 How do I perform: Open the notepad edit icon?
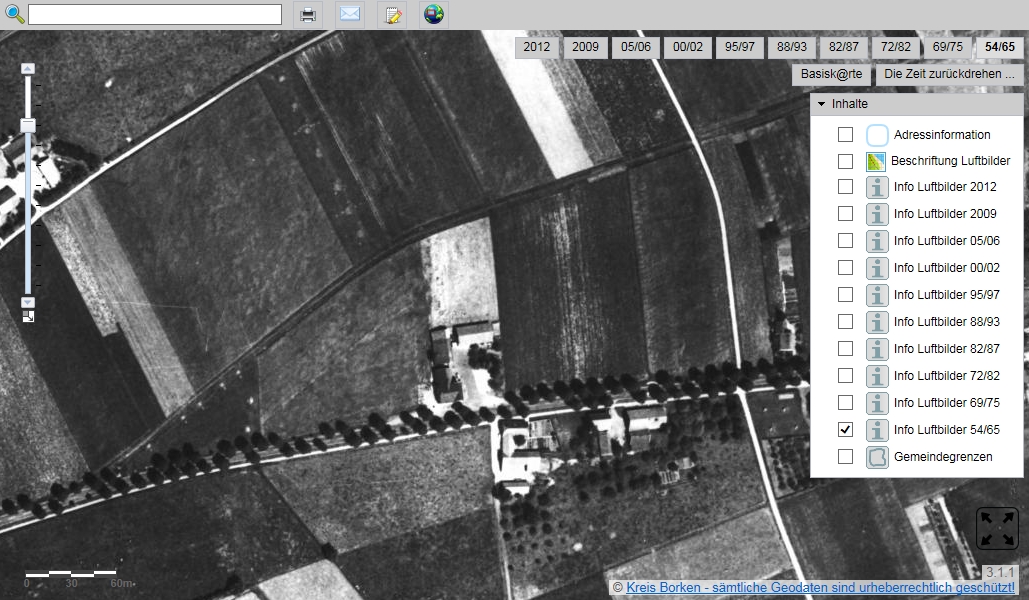coord(392,14)
